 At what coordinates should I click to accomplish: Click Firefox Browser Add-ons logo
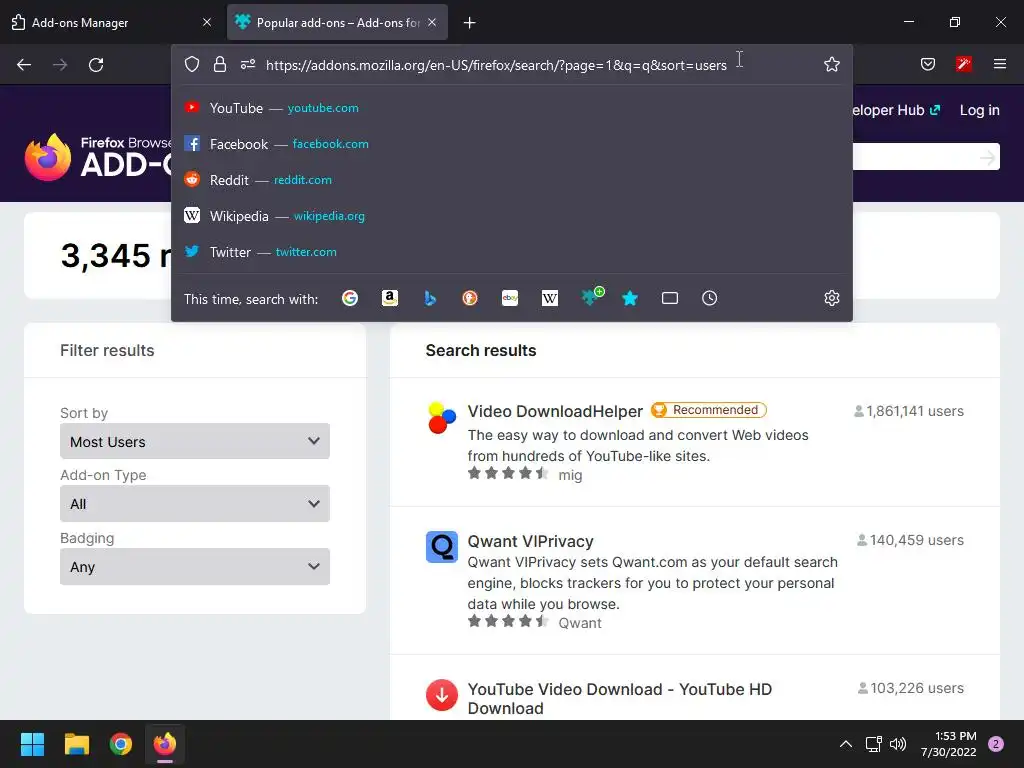(98, 157)
